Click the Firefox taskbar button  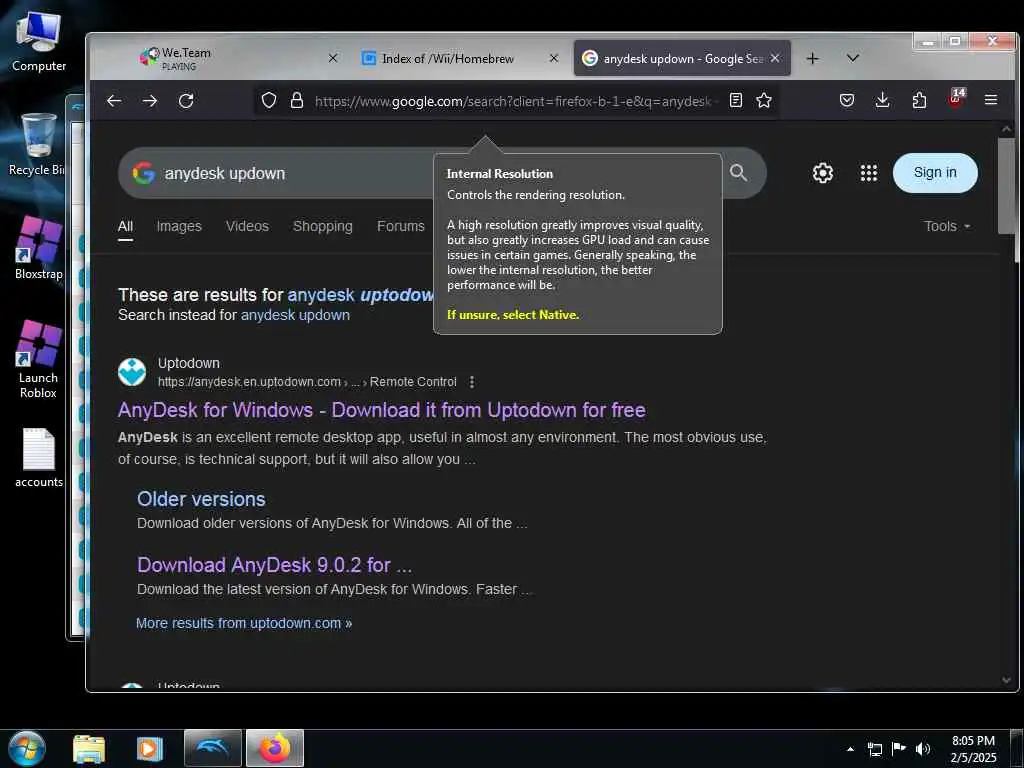click(x=275, y=748)
